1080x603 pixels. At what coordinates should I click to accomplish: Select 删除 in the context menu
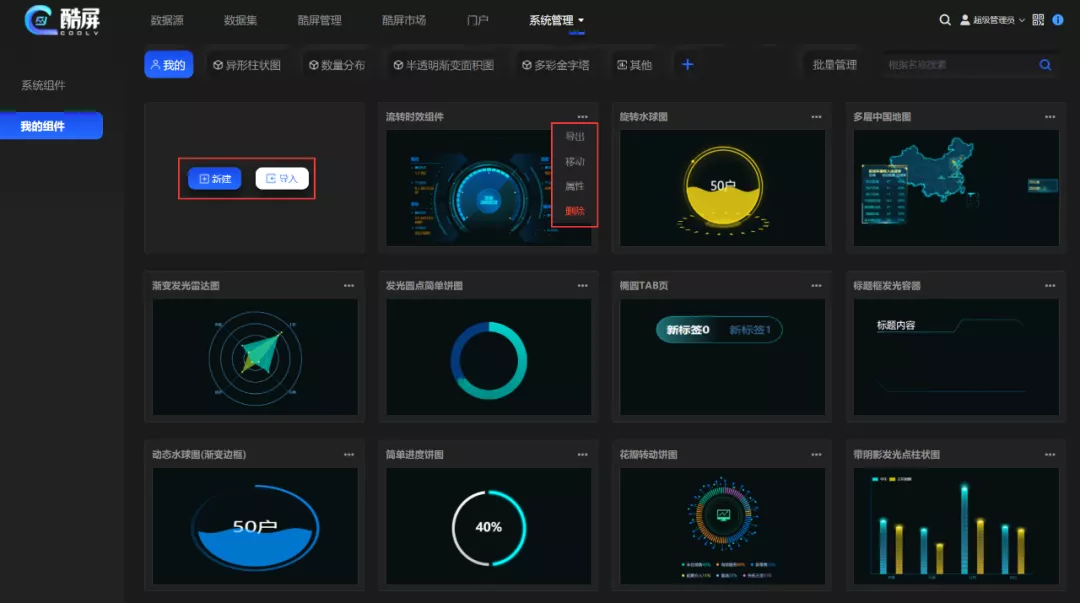tap(575, 211)
